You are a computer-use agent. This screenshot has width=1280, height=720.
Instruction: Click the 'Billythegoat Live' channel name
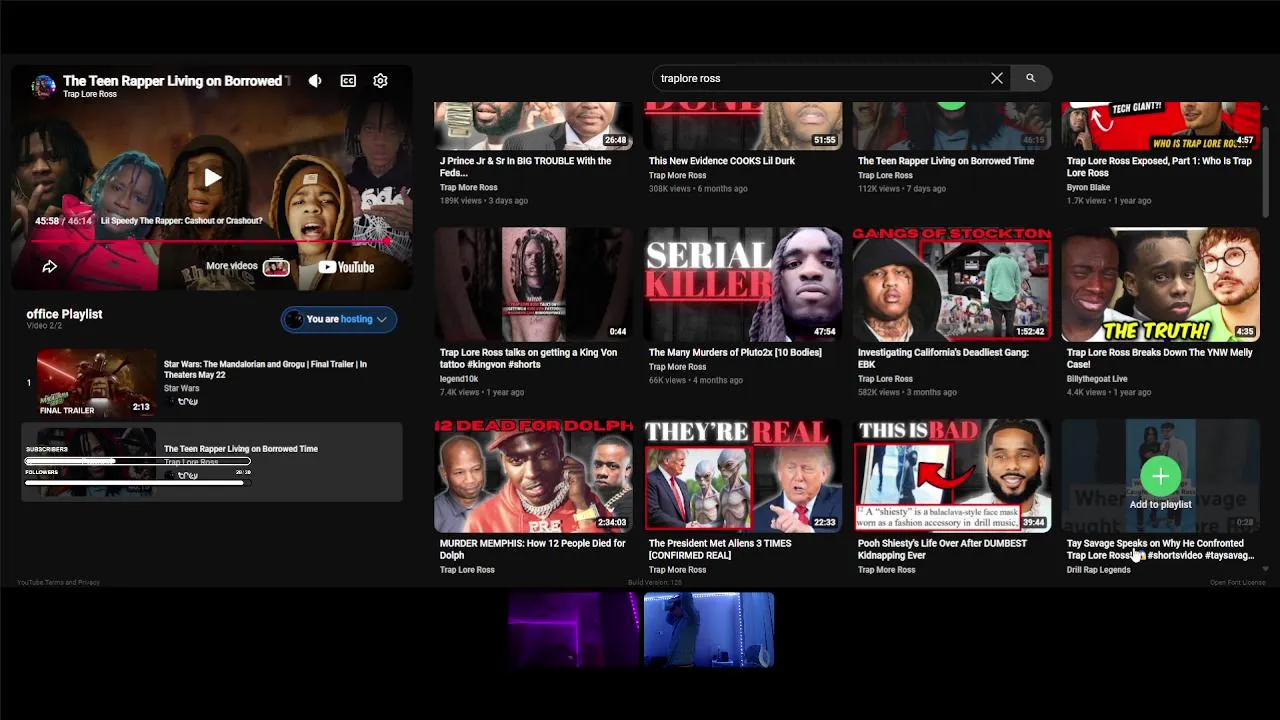coord(1097,380)
